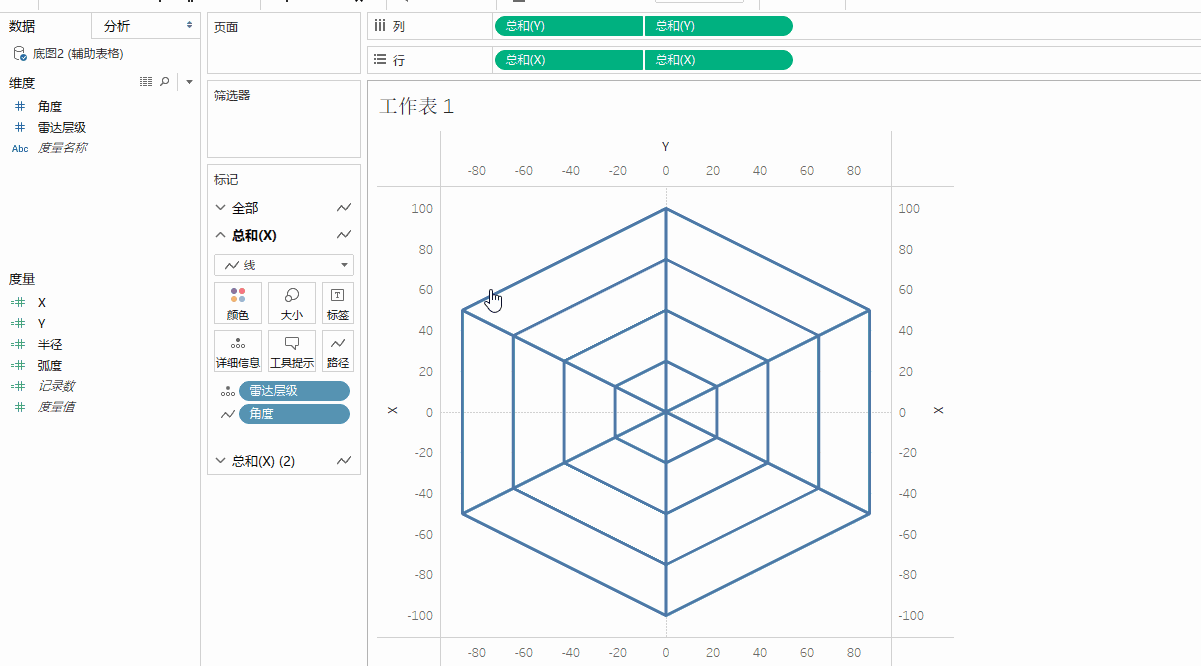Viewport: 1201px width, 666px height.
Task: Click the top Y axis title
Action: click(665, 147)
